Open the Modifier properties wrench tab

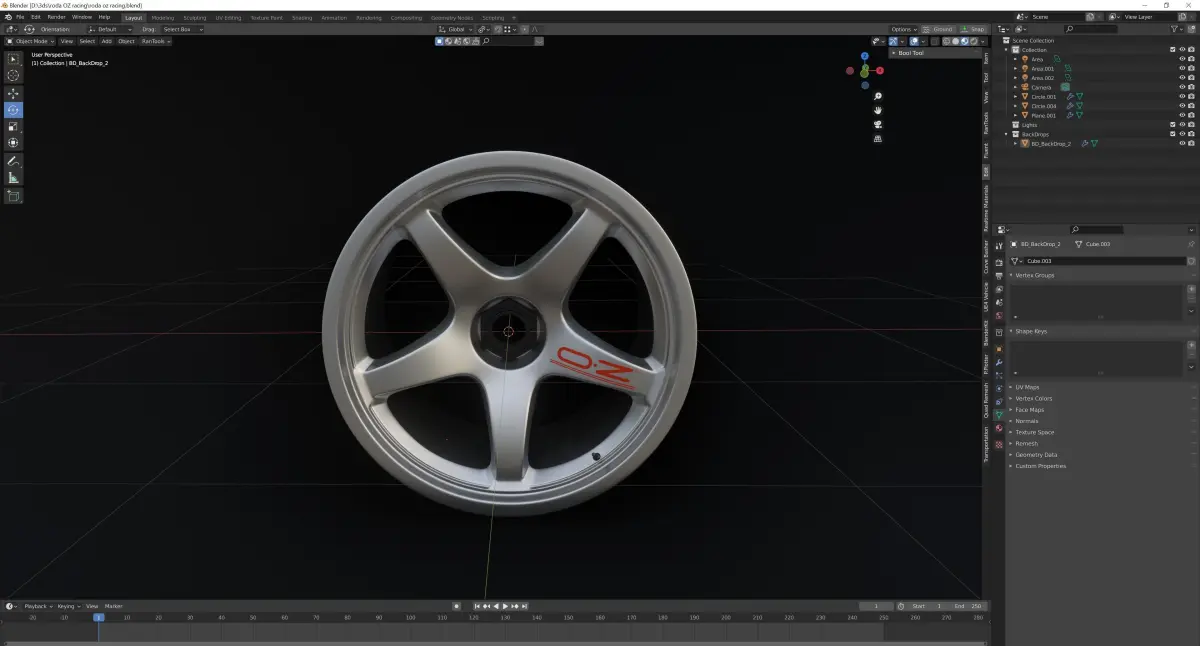tap(999, 362)
